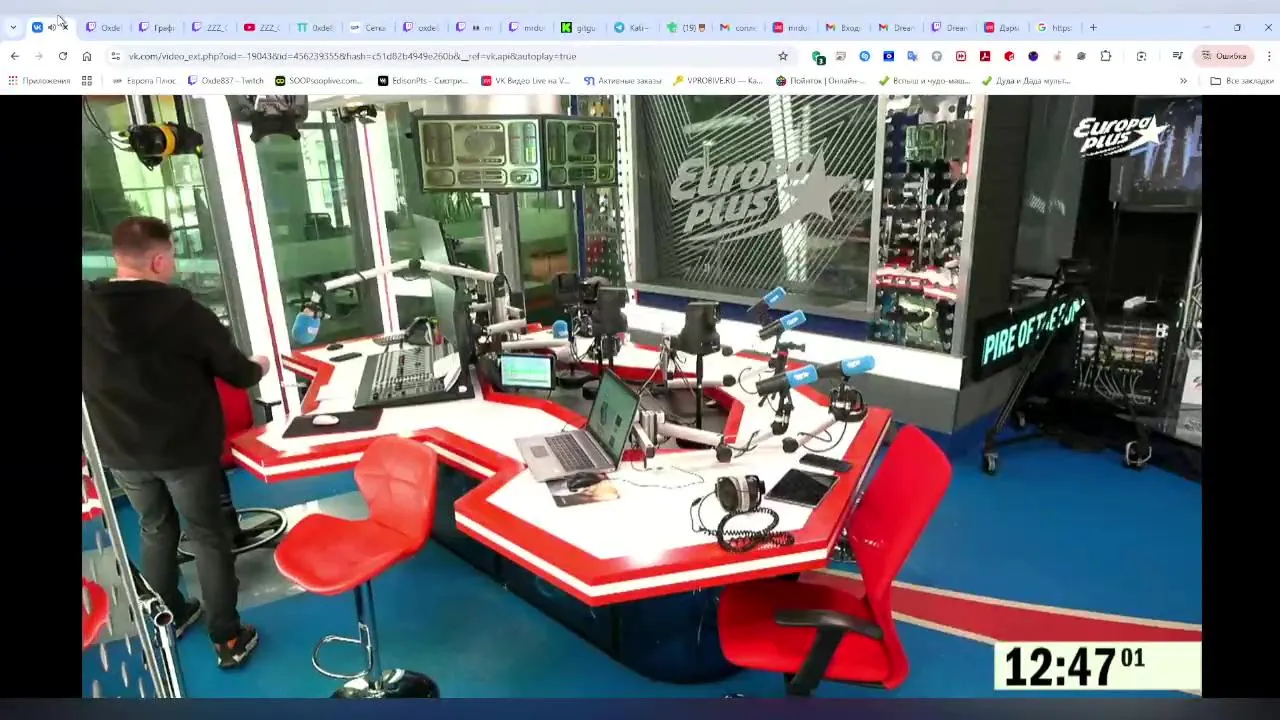Close the active VK video tab

(64, 28)
